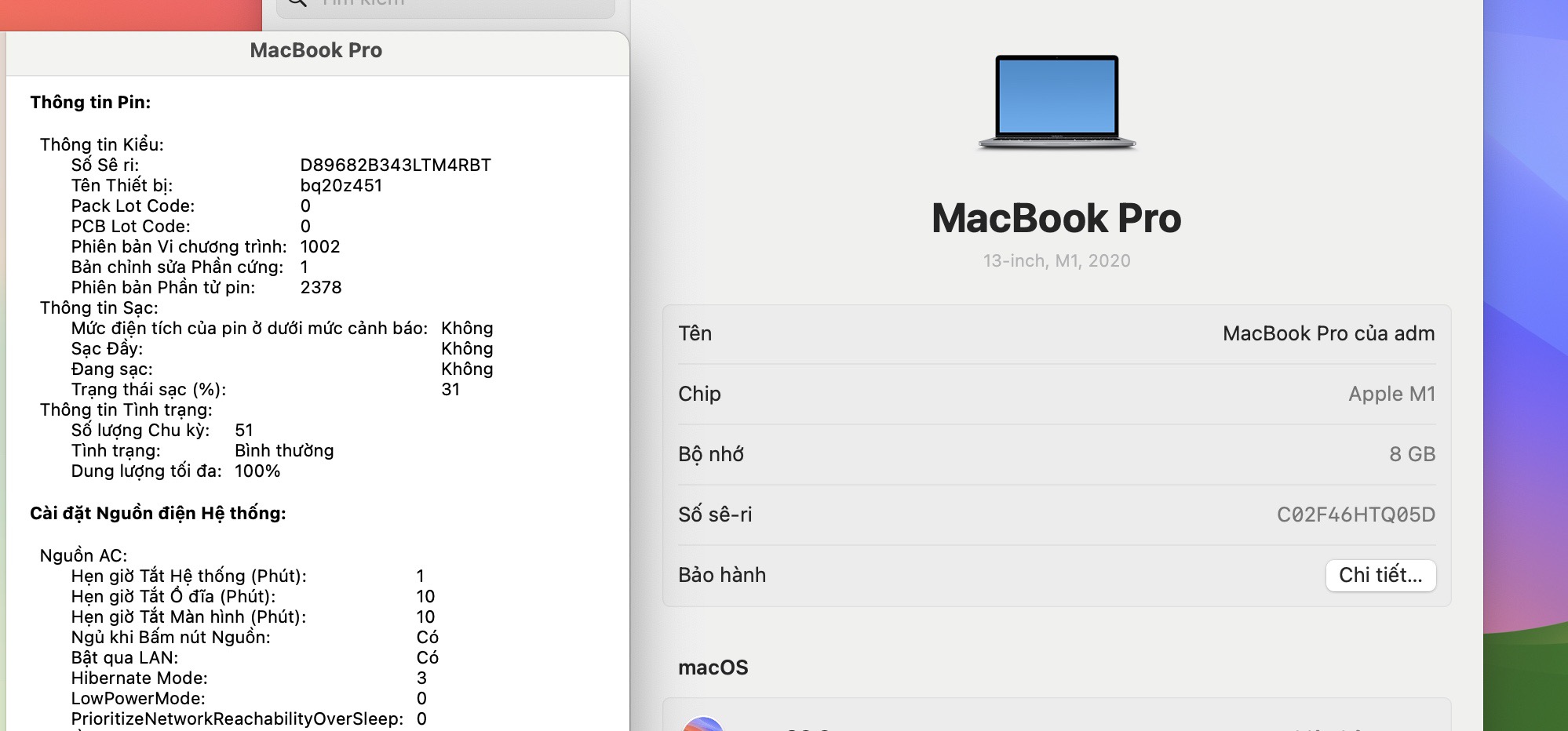
Task: Click the Chip row label
Action: tap(699, 394)
